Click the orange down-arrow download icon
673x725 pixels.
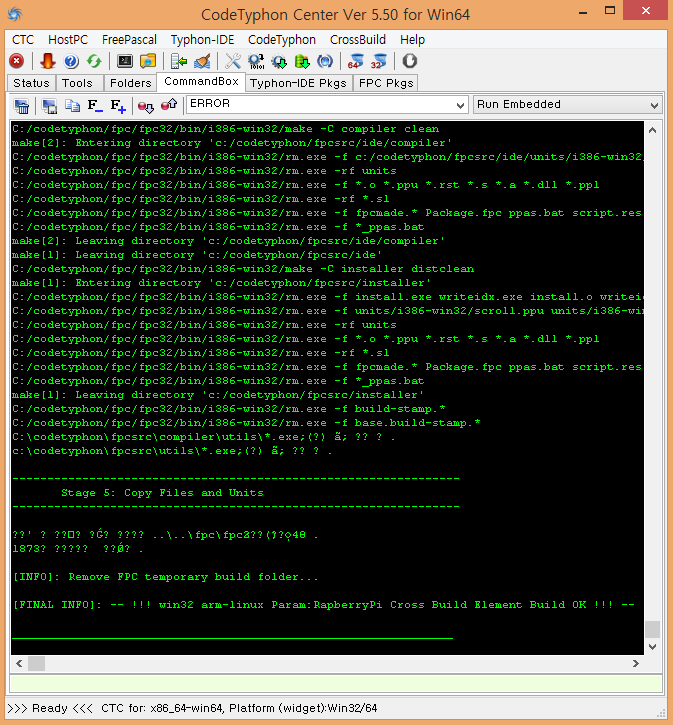click(48, 61)
